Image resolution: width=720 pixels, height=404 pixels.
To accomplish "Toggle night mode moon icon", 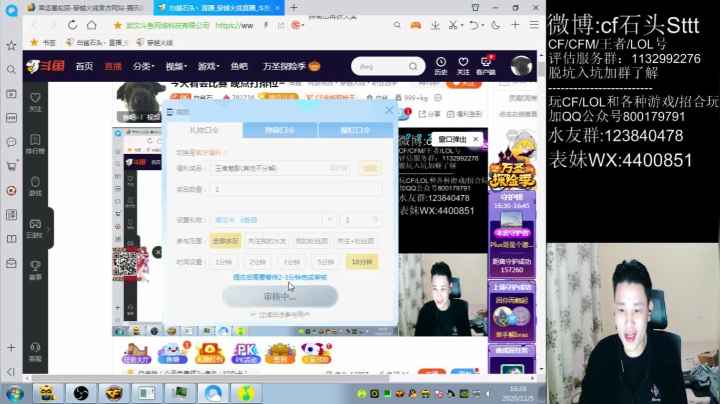I will tap(495, 25).
